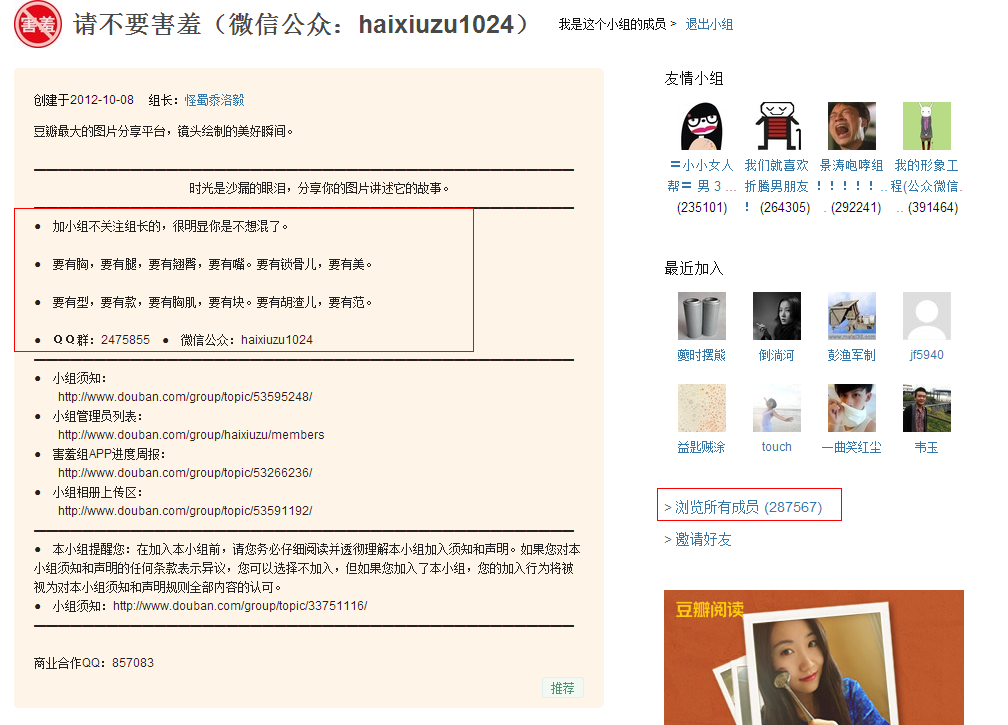Click member name 彭渔军制
The height and width of the screenshot is (725, 1008).
click(852, 355)
